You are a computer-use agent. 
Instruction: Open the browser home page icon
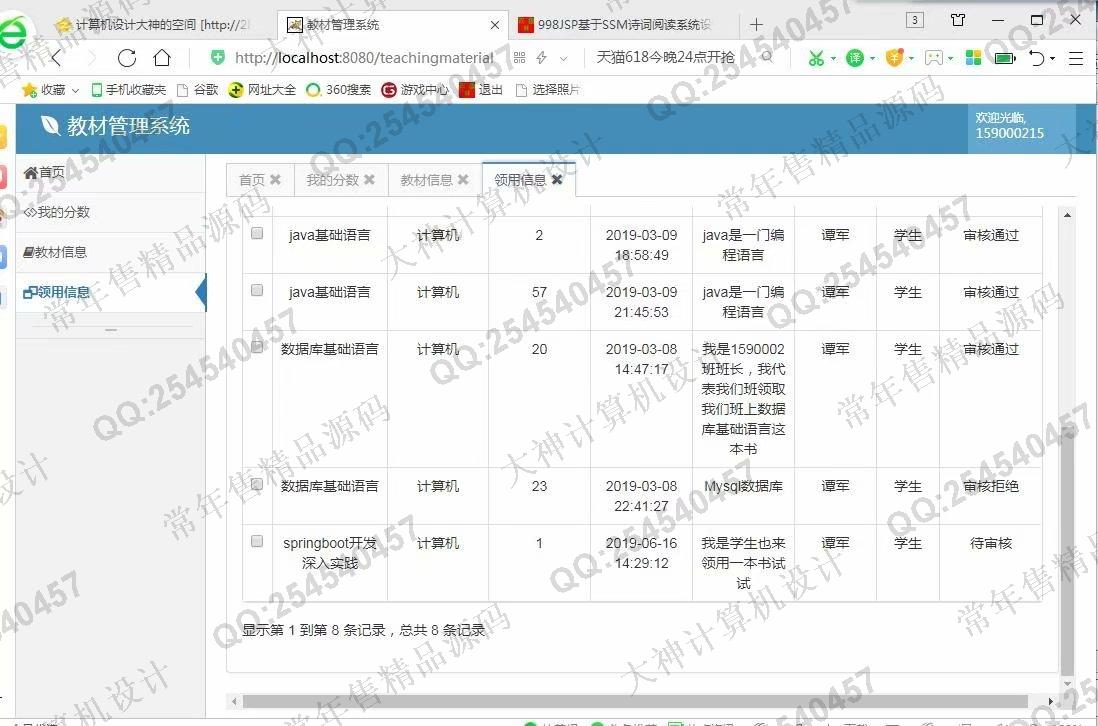(162, 57)
